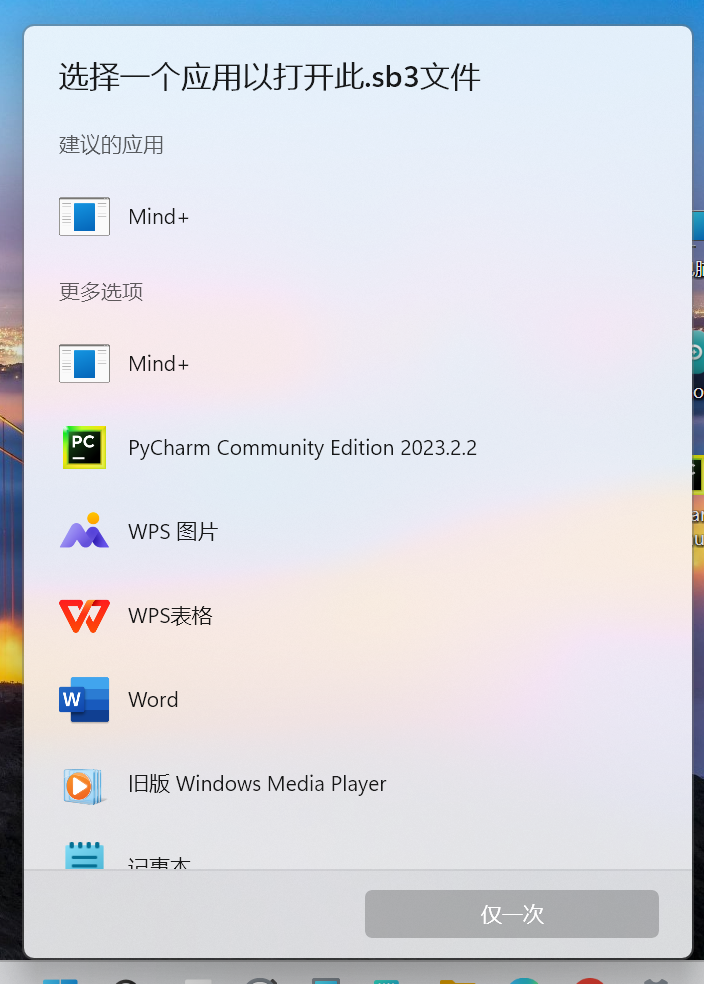Click the red WPS表格 icon
This screenshot has width=704, height=984.
[84, 616]
